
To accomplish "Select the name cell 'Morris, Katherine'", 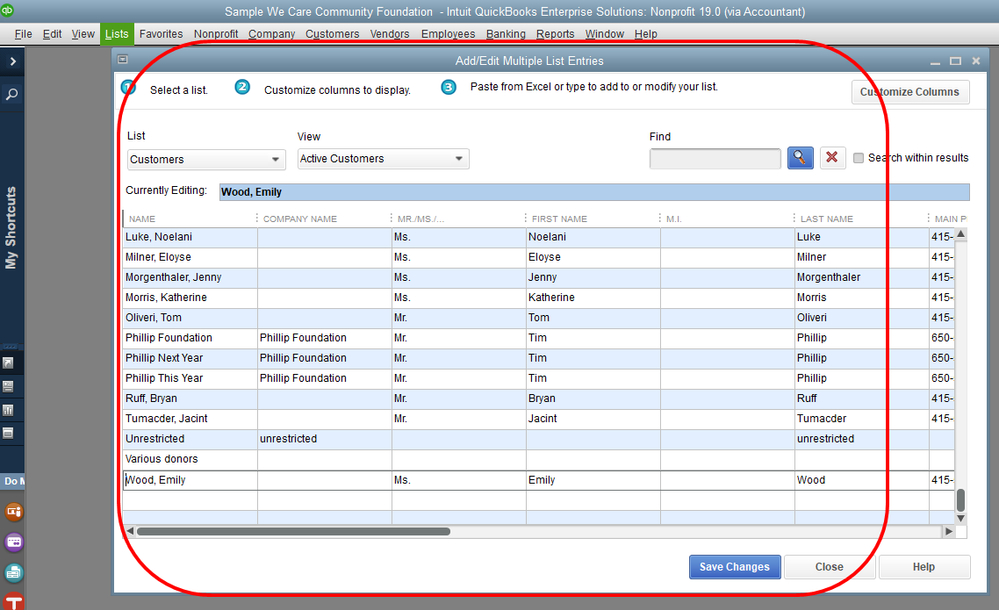I will [x=190, y=298].
